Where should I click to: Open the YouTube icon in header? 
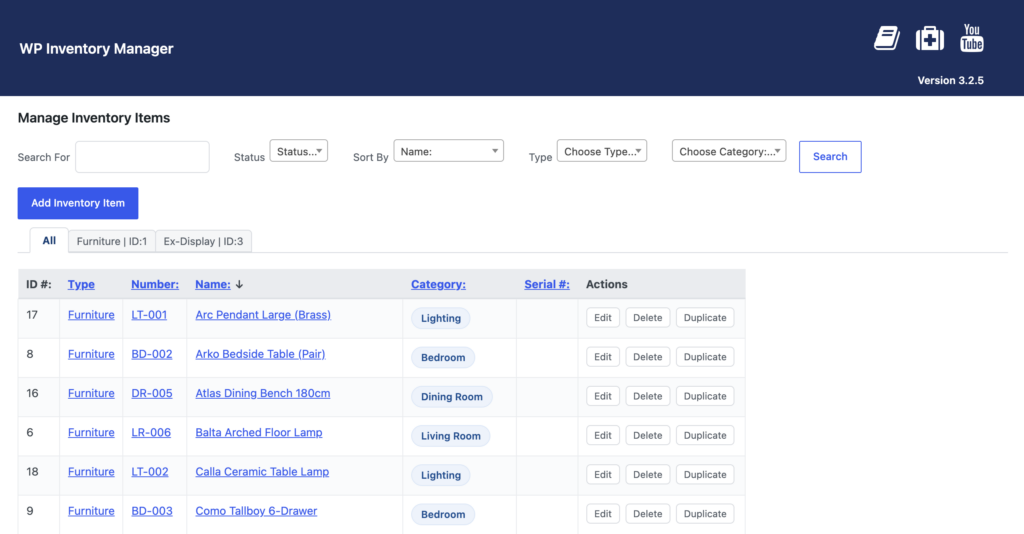tap(972, 38)
